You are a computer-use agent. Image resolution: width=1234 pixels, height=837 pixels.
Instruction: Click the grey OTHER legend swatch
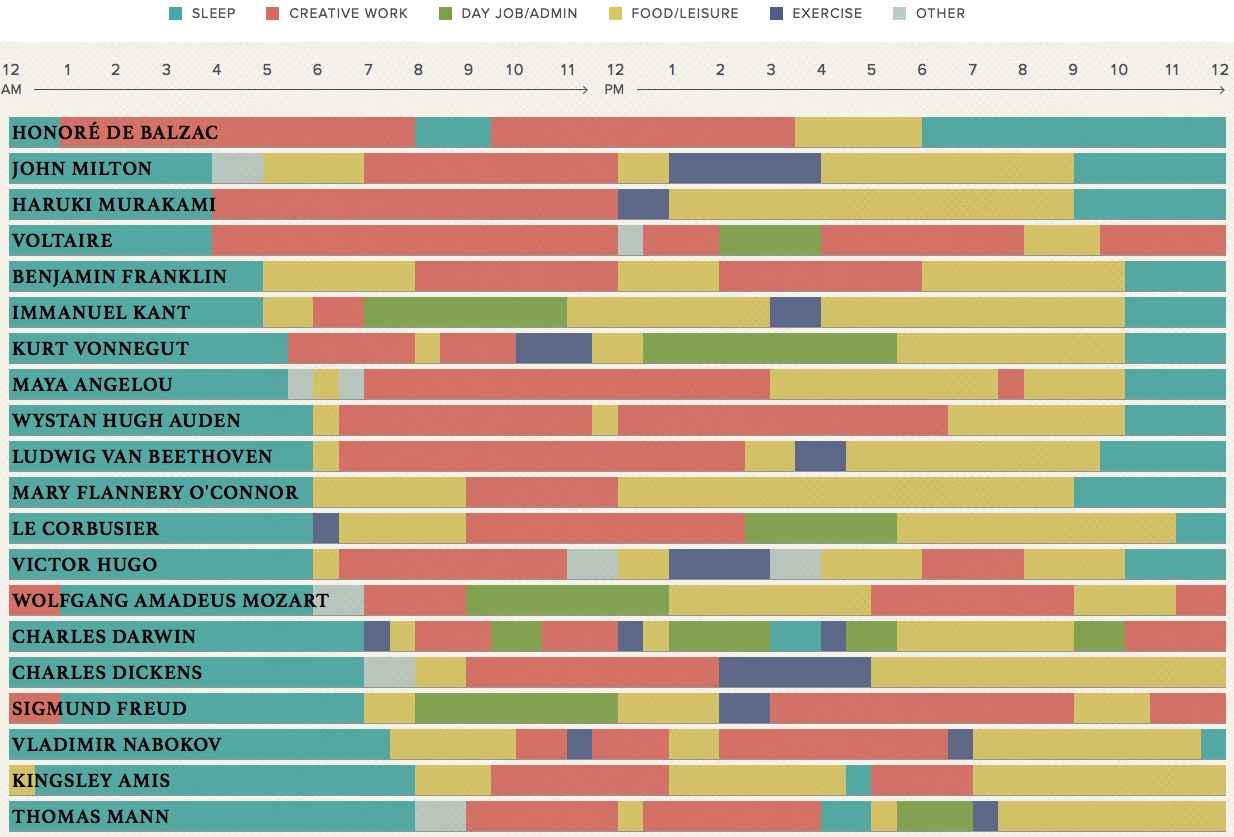899,14
